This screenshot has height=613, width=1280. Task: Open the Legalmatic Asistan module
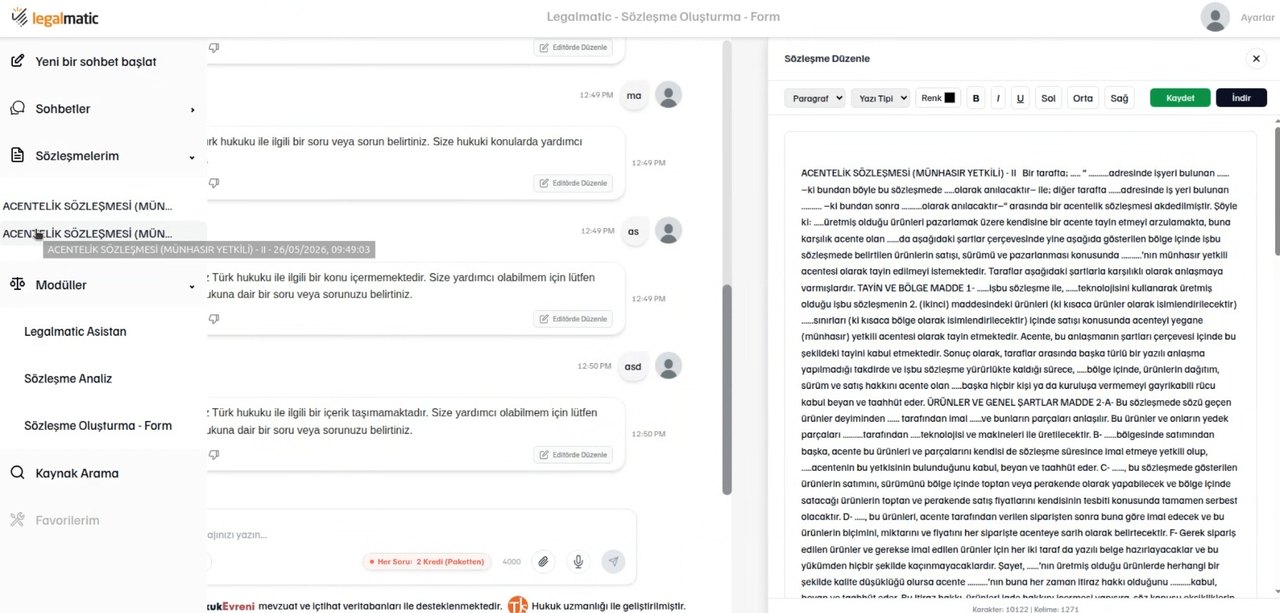click(75, 332)
